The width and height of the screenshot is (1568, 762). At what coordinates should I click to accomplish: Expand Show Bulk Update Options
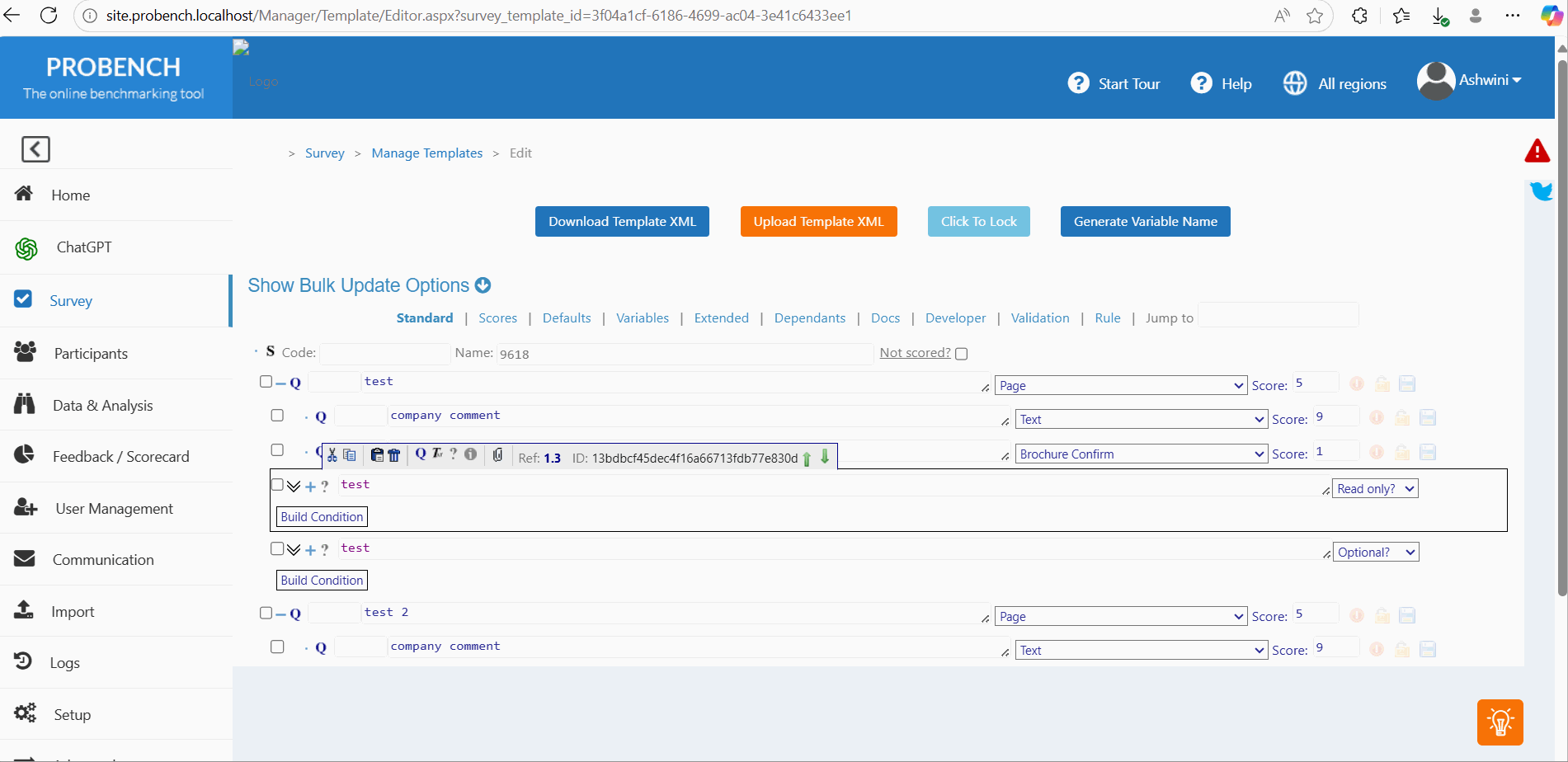370,285
